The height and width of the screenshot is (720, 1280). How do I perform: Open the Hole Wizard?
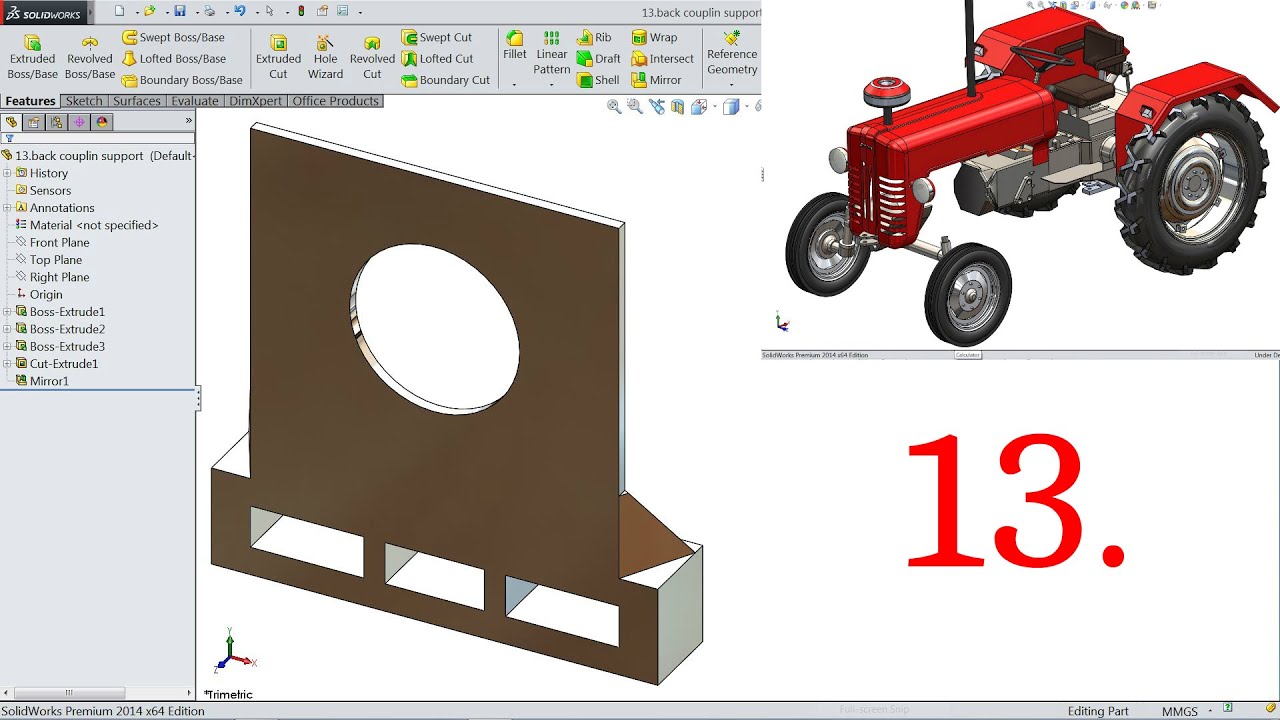(325, 57)
